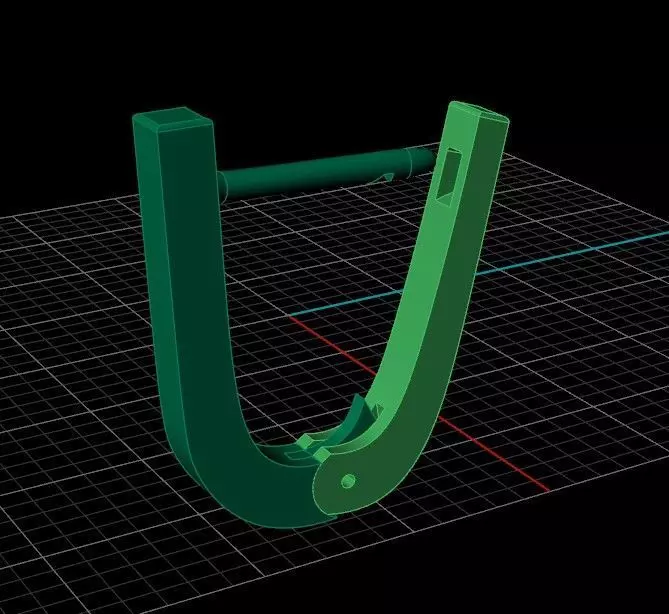This screenshot has width=669, height=614.
Task: Click the round pivot pin on hinge
Action: tap(349, 481)
